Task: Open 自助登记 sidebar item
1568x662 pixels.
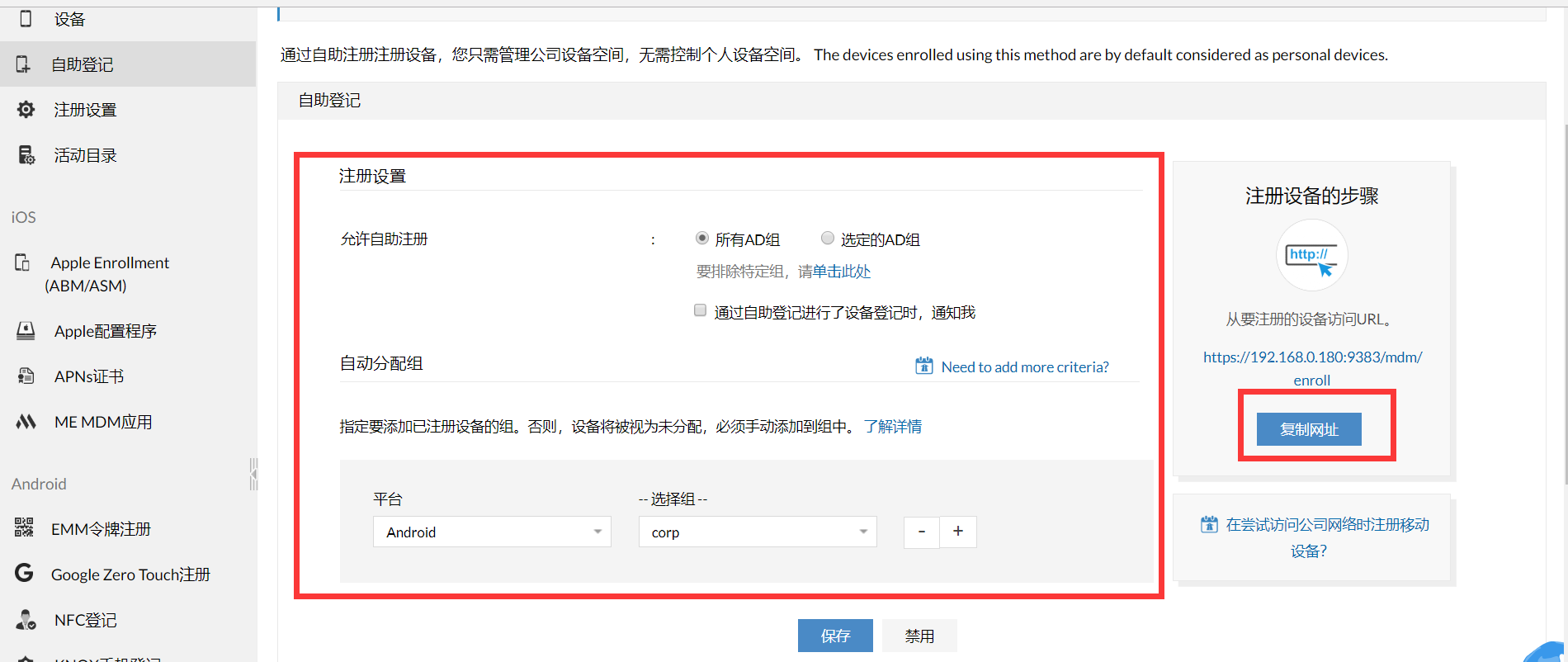Action: tap(128, 64)
